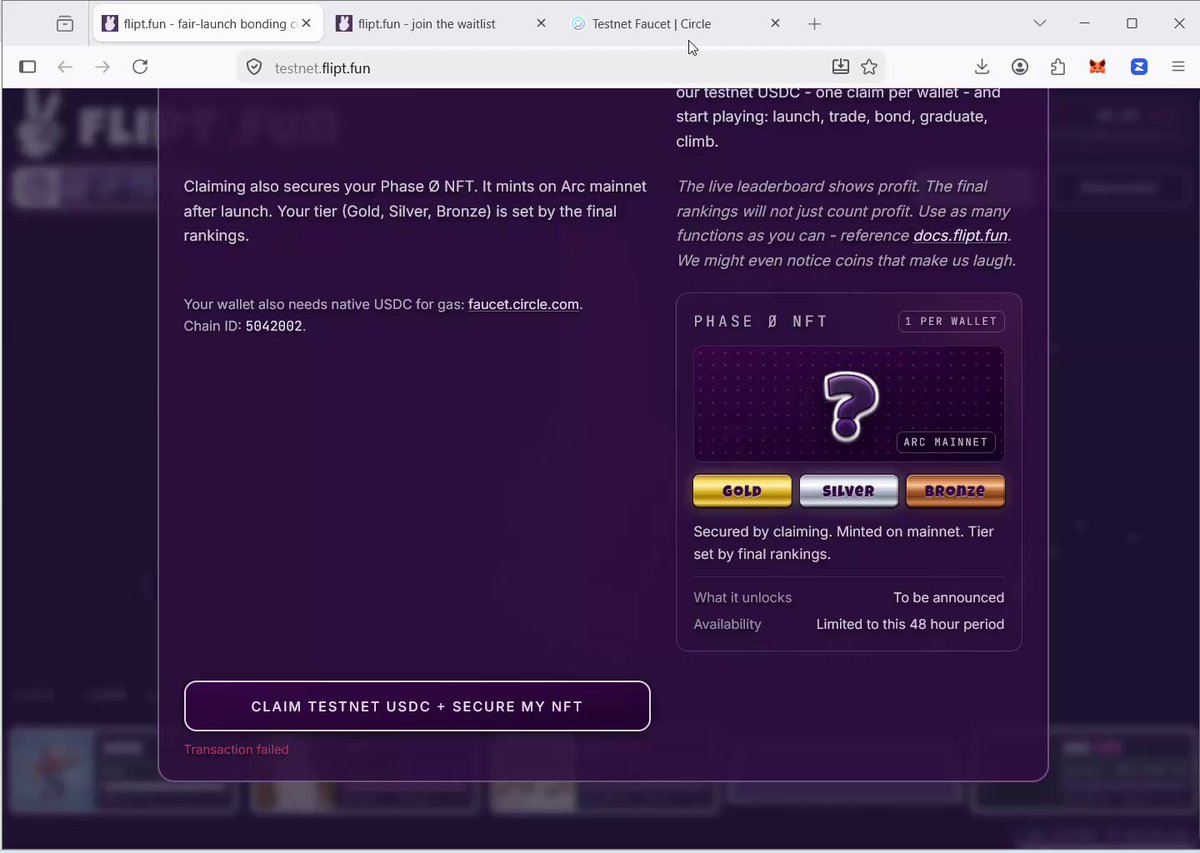Screen dimensions: 1200x853
Task: Install the app via the address bar icon
Action: [840, 67]
